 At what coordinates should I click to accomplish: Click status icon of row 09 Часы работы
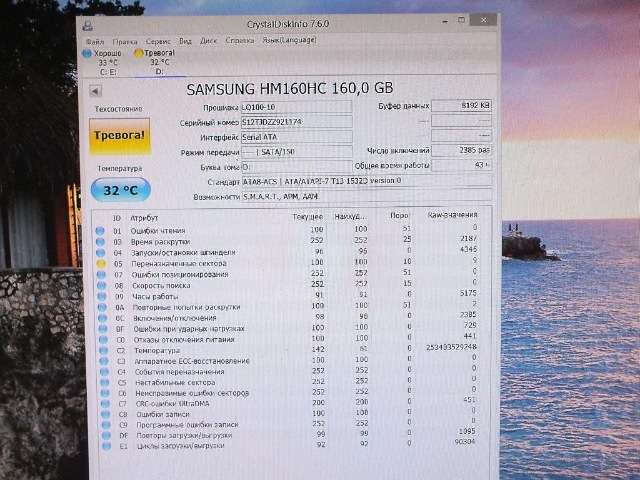[102, 297]
